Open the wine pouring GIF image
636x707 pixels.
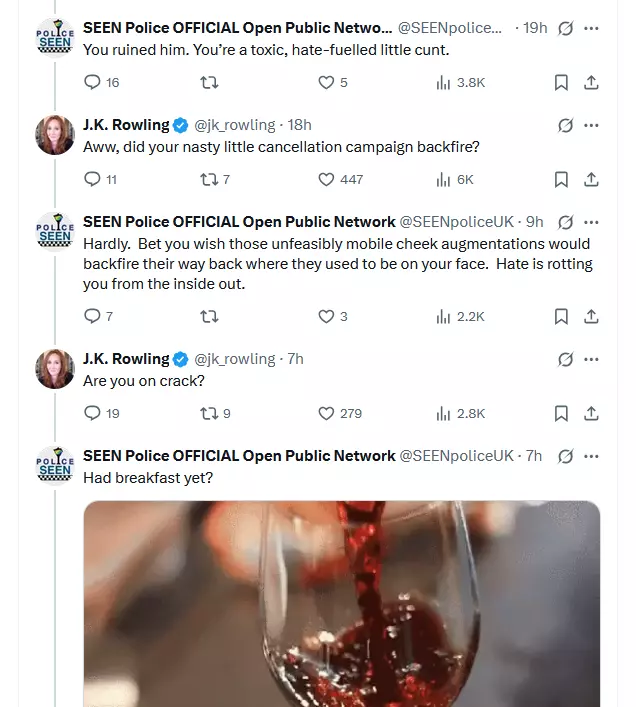coord(342,604)
